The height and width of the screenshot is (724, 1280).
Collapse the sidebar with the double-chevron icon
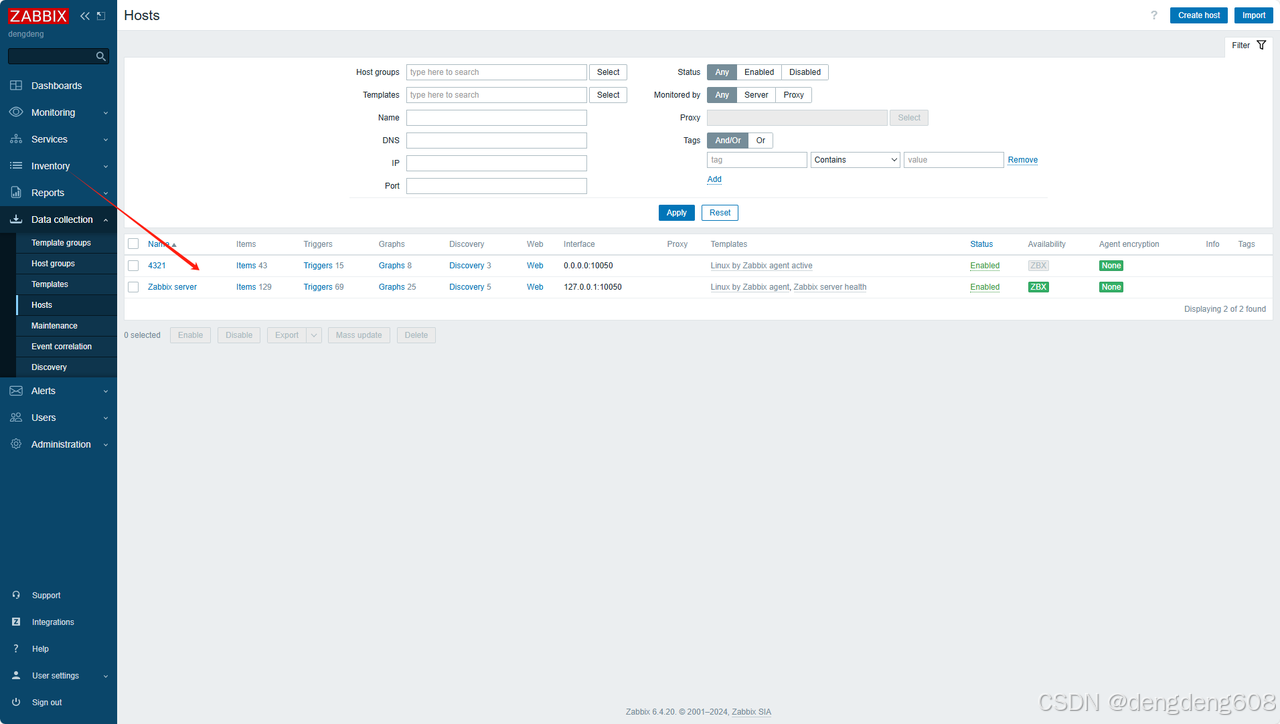tap(85, 16)
